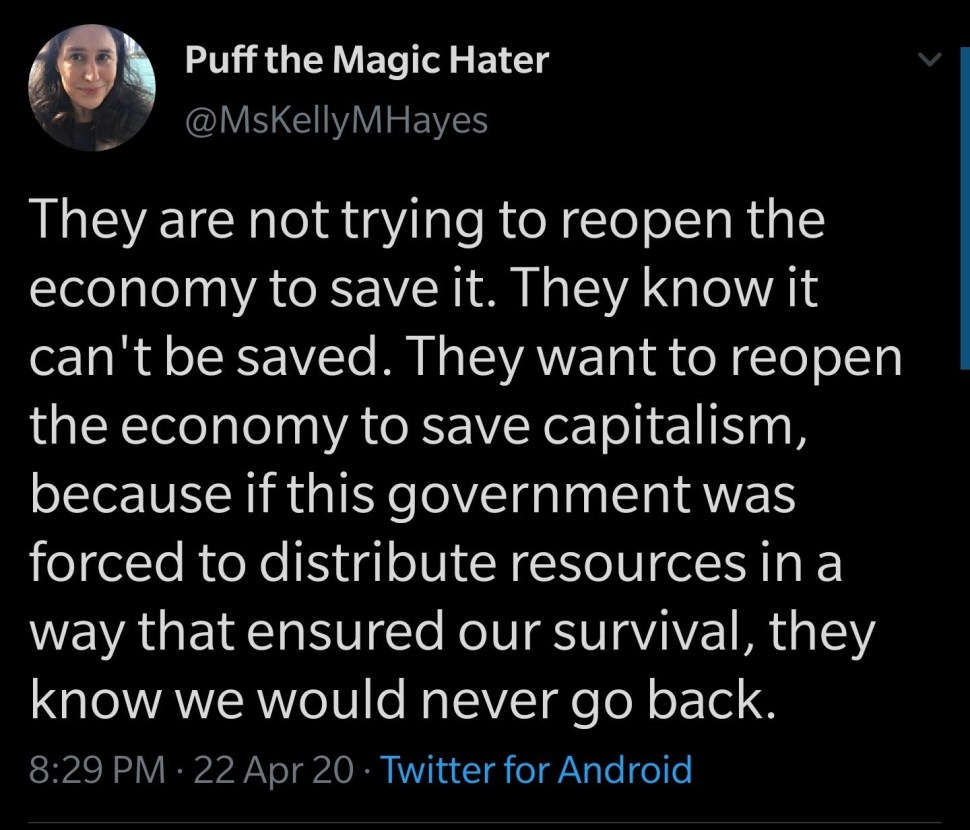Click the display name Puff the Magic Hater

click(367, 62)
